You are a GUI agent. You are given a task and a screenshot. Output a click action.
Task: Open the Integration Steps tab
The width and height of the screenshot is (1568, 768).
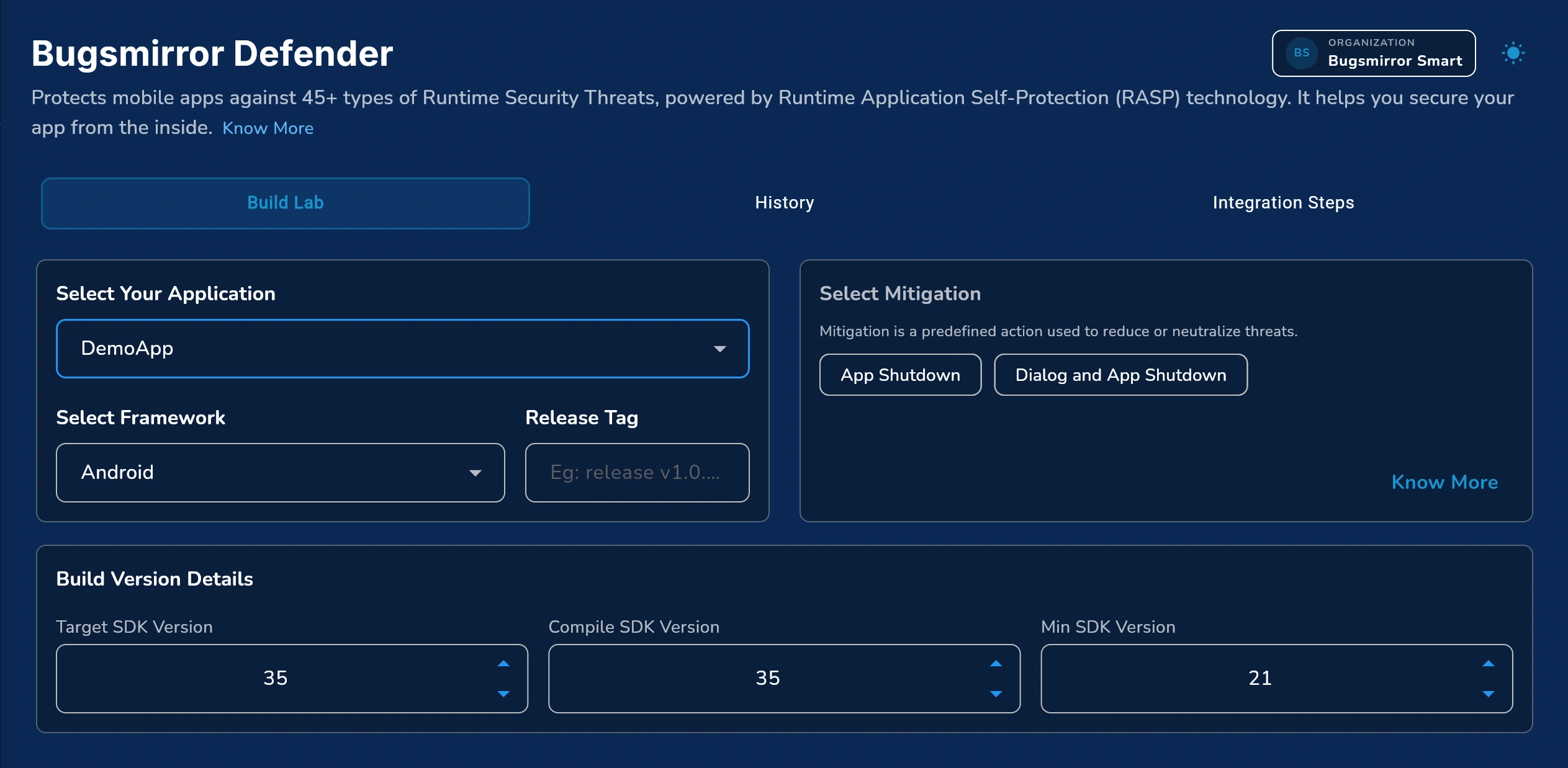1283,203
